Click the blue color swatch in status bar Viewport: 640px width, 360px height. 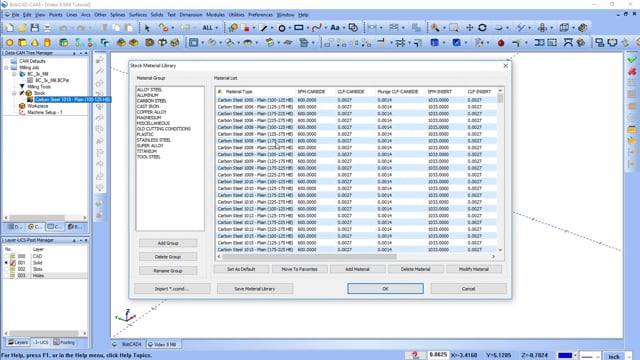pos(565,356)
